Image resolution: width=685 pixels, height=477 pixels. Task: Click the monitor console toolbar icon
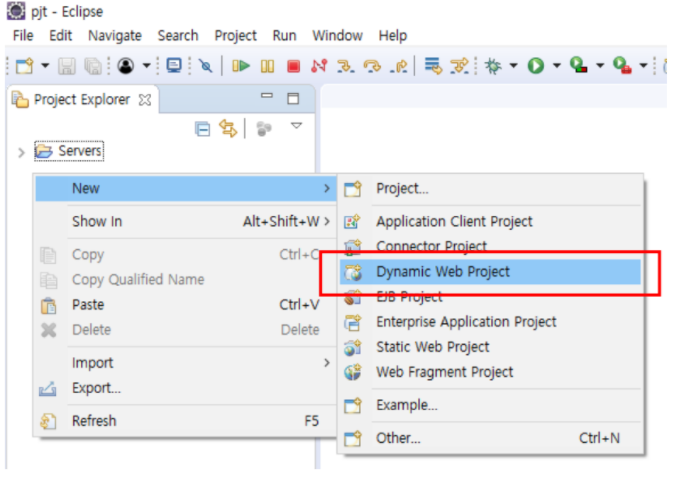174,66
